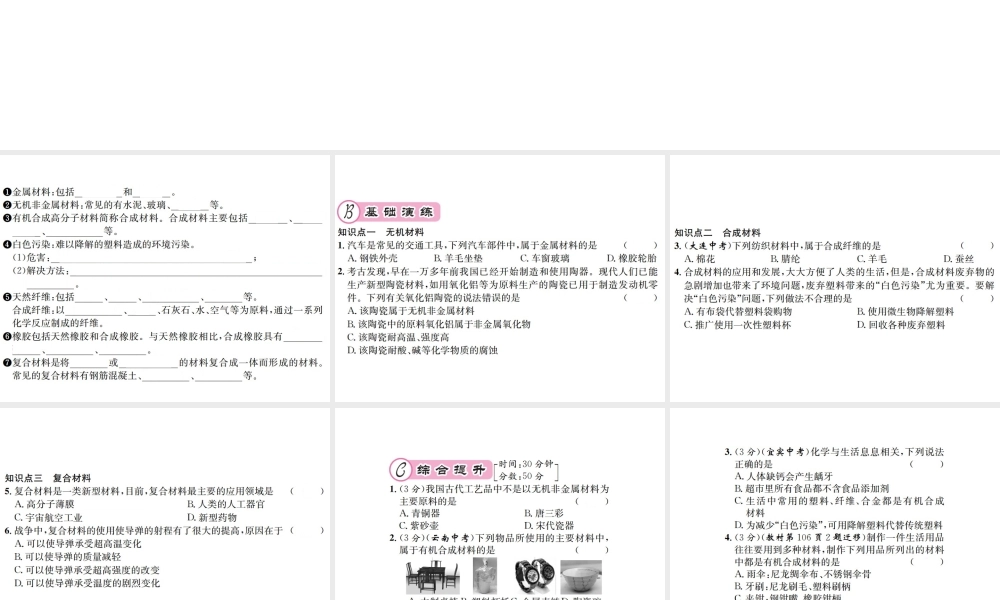Choose option D. 橡胶轮胎
Screen dimensions: 1000x600
(631, 258)
